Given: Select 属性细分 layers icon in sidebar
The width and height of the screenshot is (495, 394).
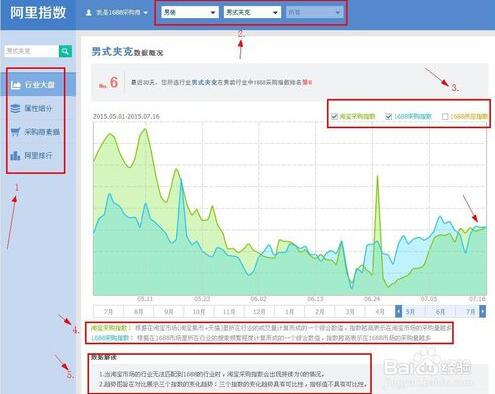Looking at the screenshot, I should [x=15, y=108].
